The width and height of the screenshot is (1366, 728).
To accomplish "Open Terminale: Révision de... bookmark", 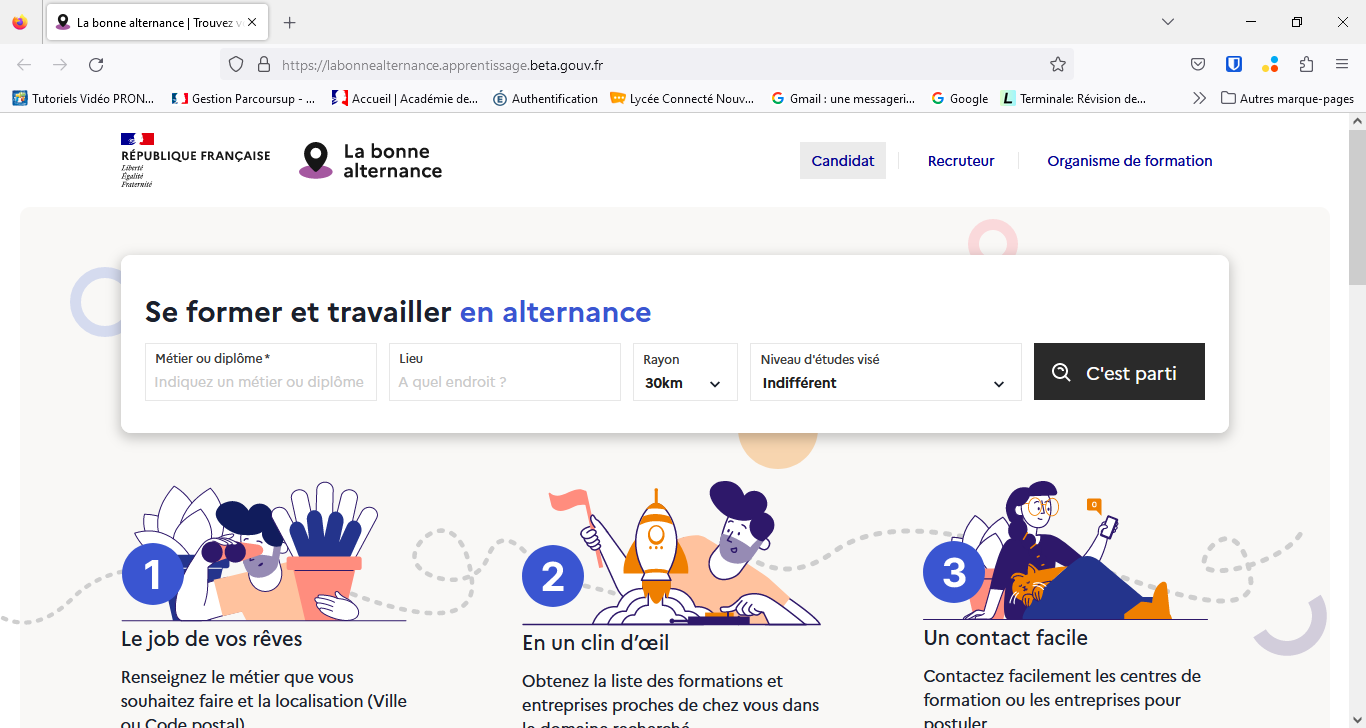I will 1073,99.
